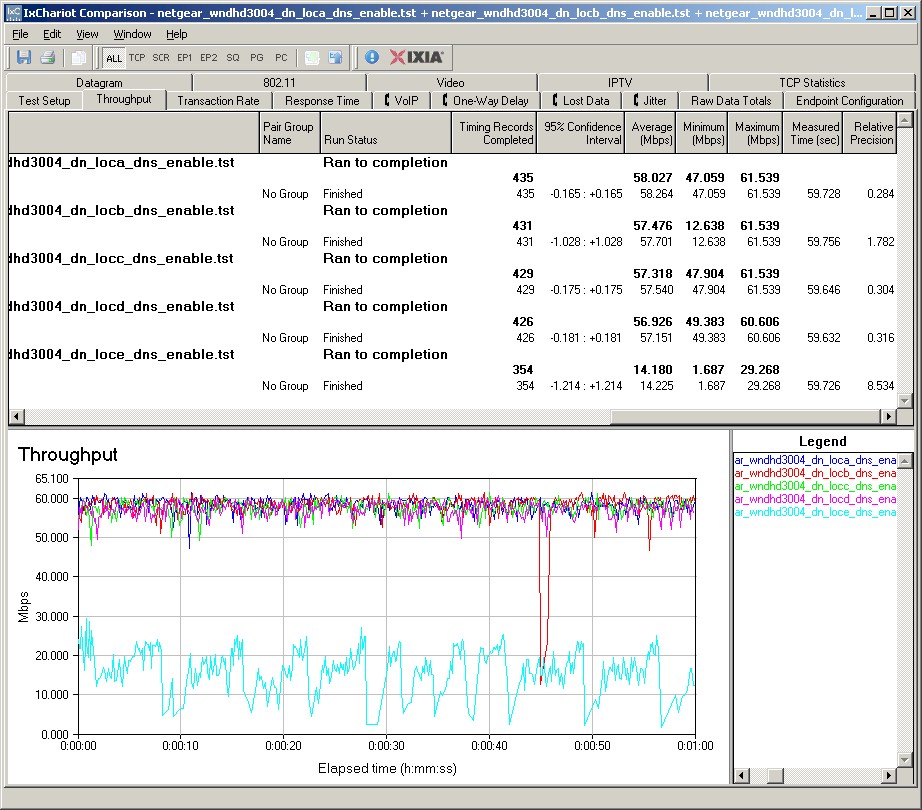
Task: Switch to the Datagram tab
Action: (x=99, y=83)
